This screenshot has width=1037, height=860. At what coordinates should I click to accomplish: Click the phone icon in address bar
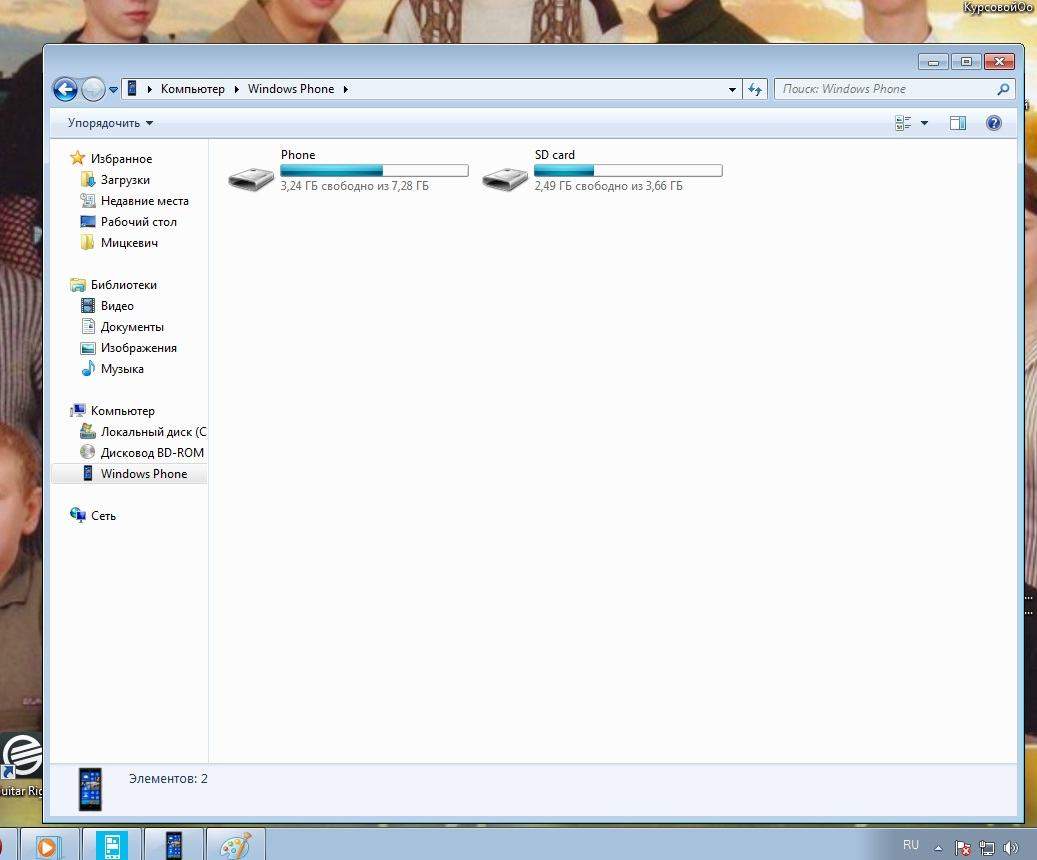point(132,88)
